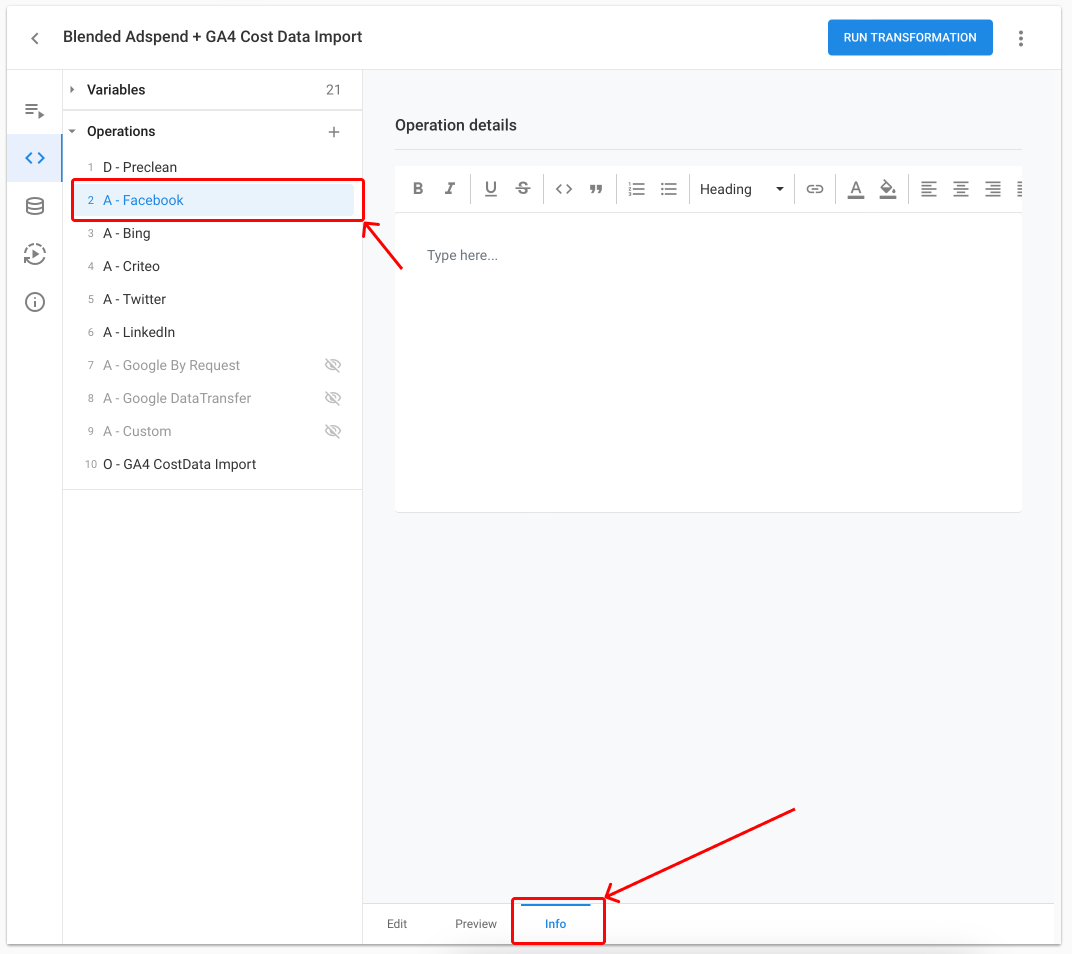This screenshot has height=954, width=1072.
Task: Insert a numbered list
Action: (x=636, y=189)
